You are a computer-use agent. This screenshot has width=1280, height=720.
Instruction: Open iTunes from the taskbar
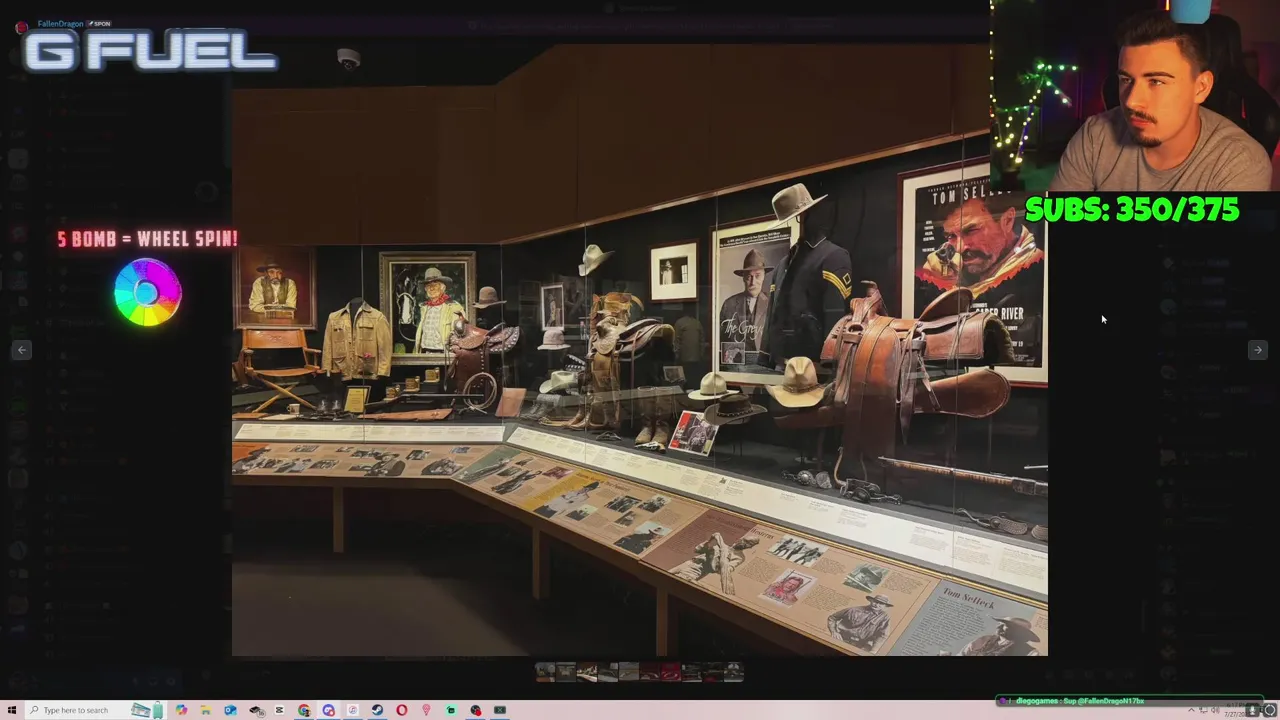pos(353,710)
